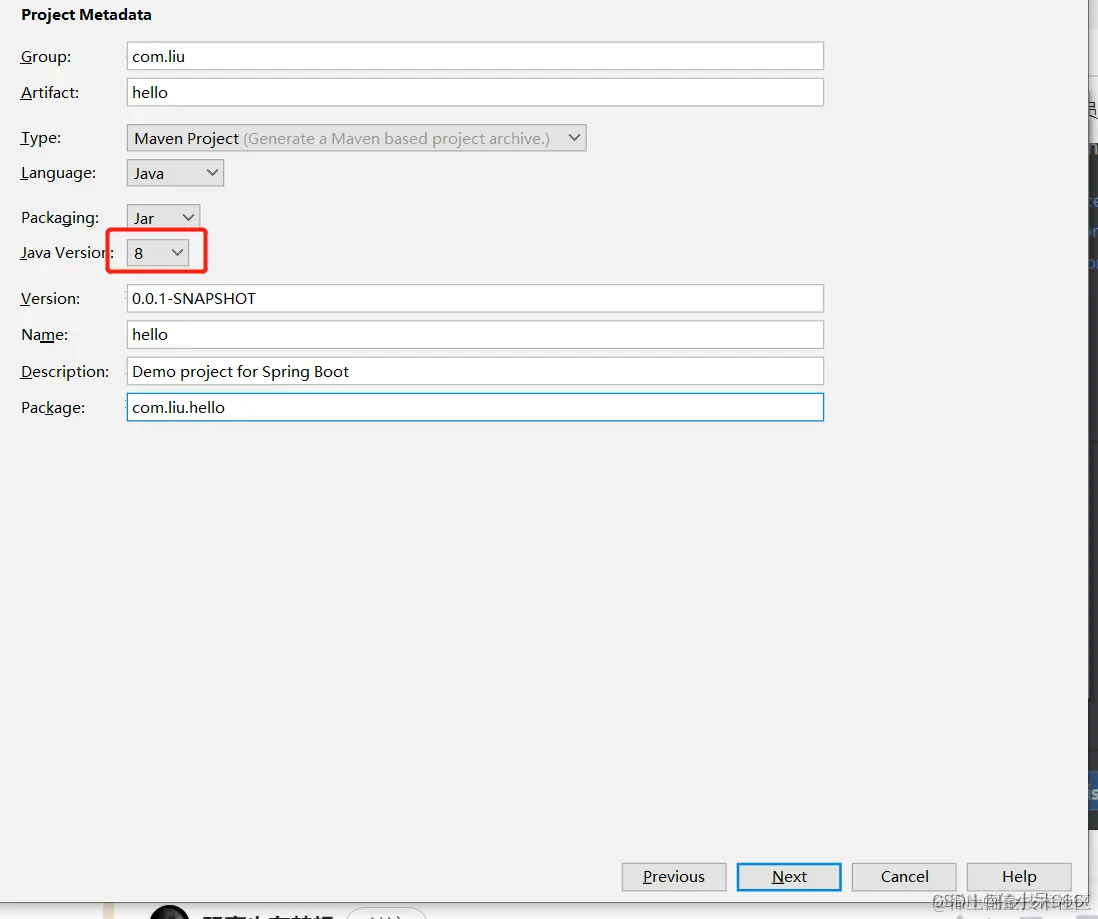
Task: Click the Description label
Action: click(65, 372)
